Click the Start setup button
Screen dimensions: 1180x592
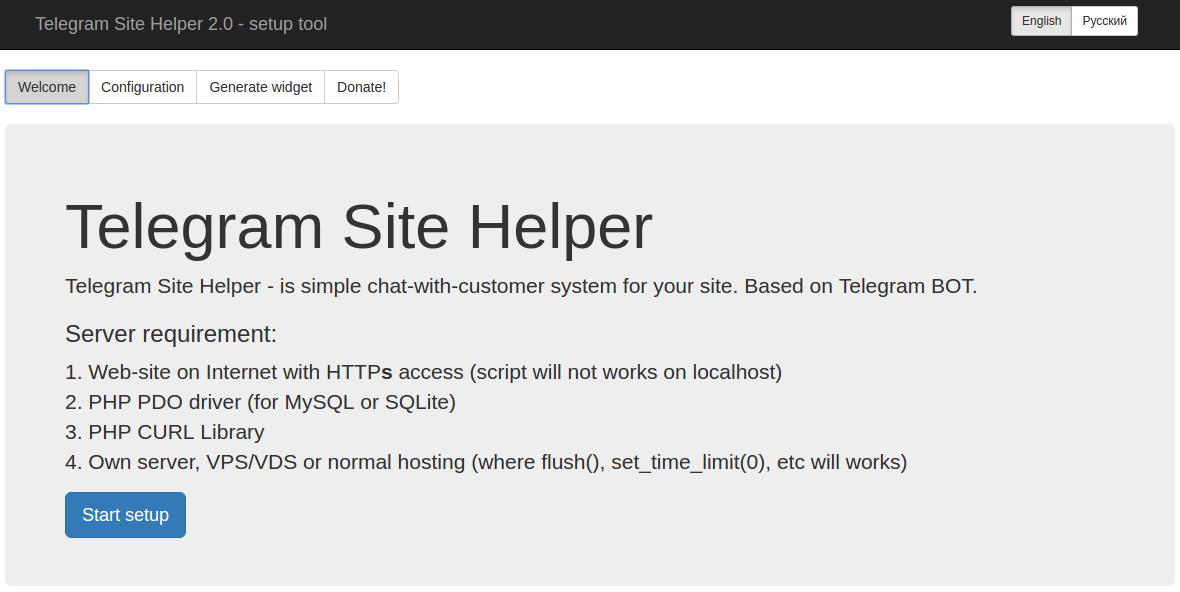coord(126,515)
